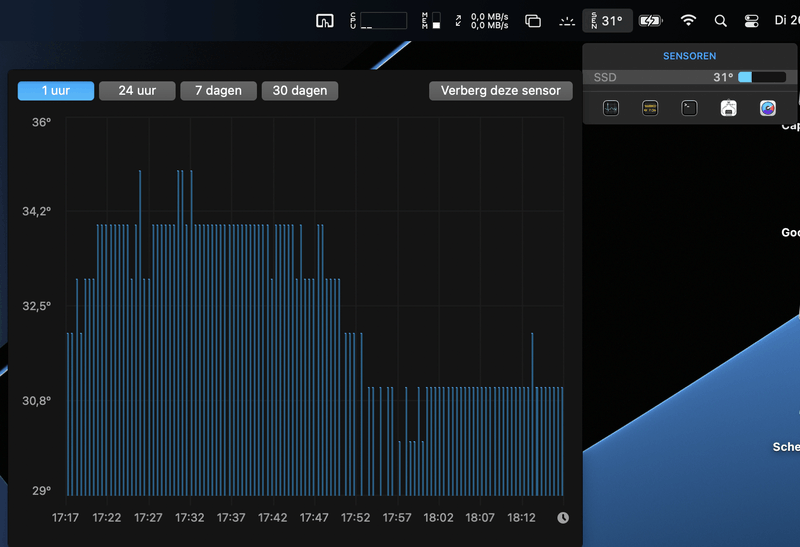Select the 1 uur time range
The width and height of the screenshot is (800, 547).
(x=56, y=91)
